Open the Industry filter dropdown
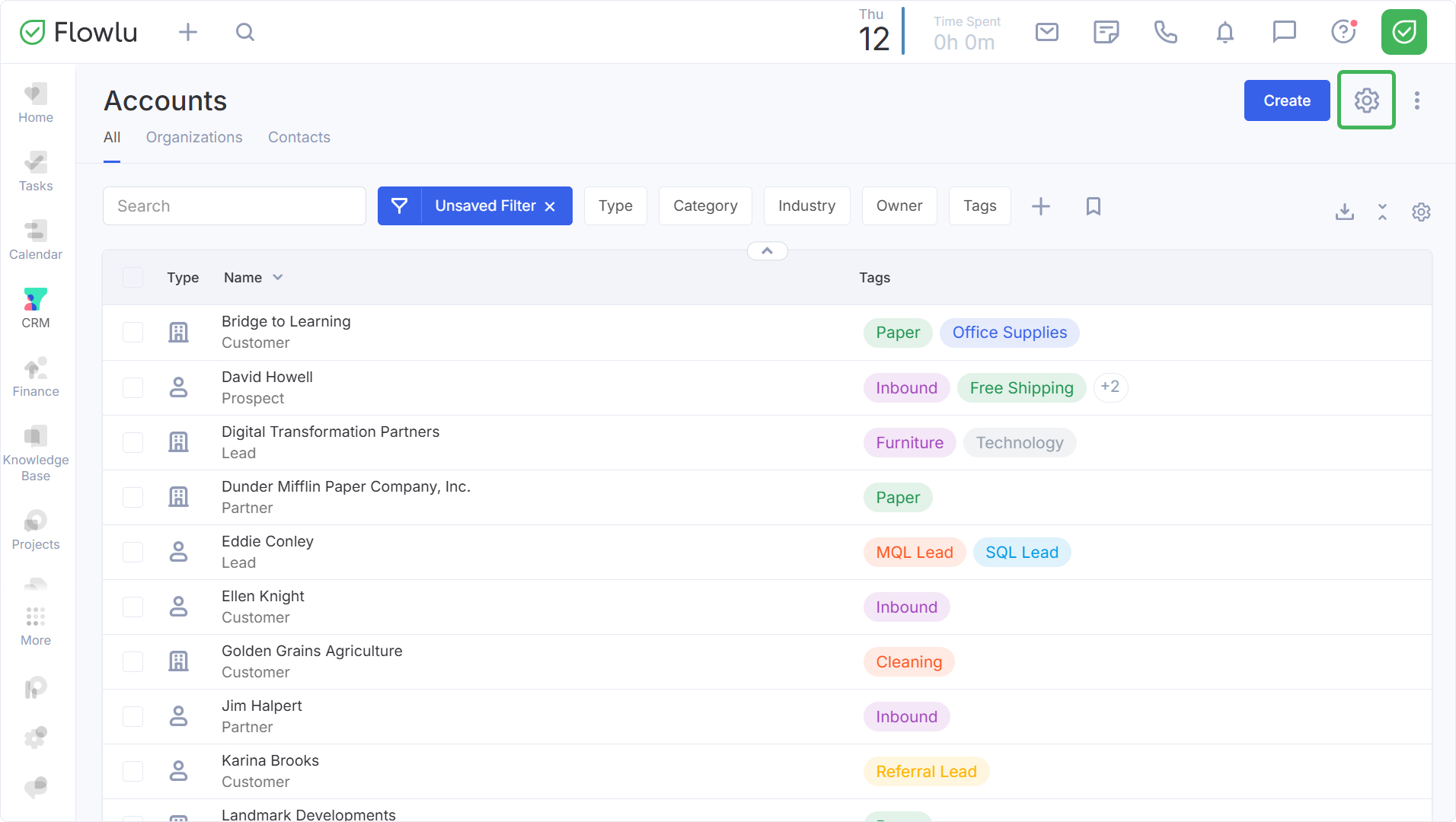This screenshot has width=1456, height=822. [x=806, y=206]
